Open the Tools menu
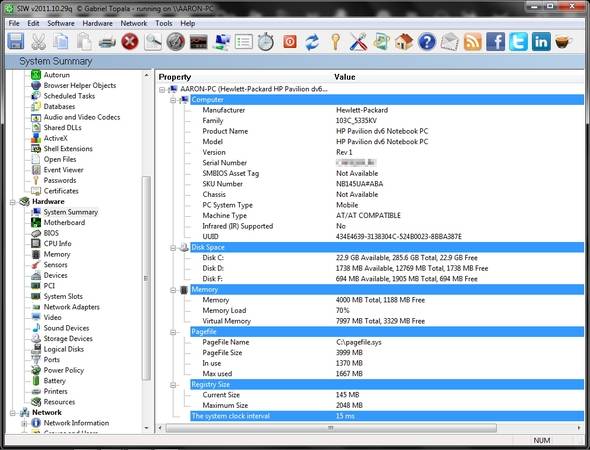This screenshot has width=590, height=450. tap(164, 23)
